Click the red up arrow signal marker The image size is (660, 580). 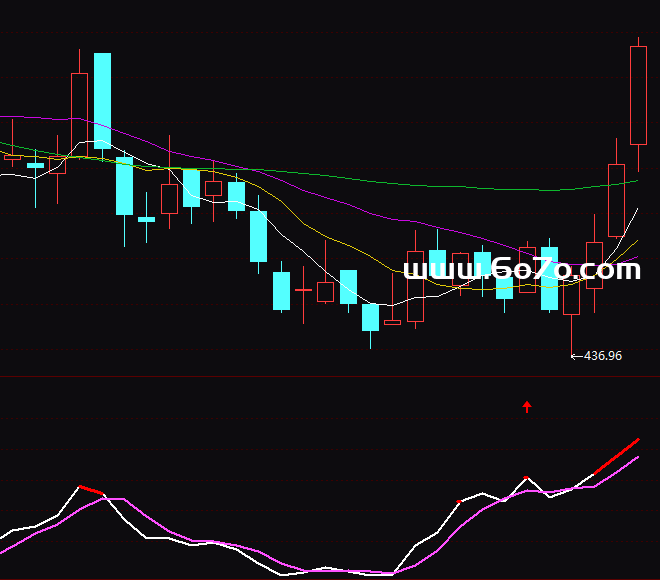click(527, 406)
